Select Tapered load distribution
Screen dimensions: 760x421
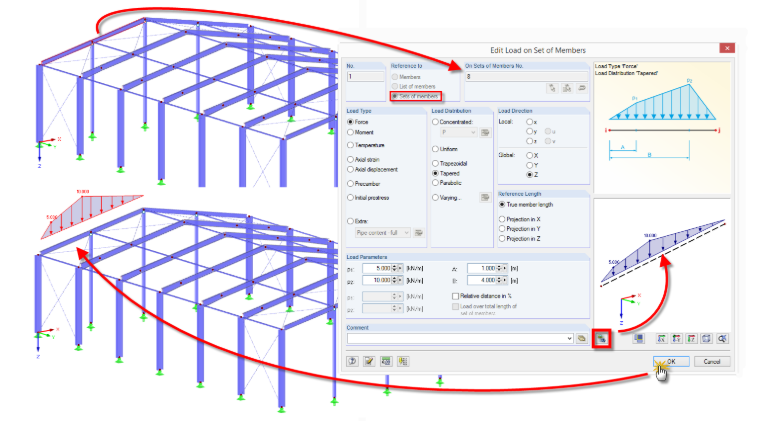pos(435,173)
